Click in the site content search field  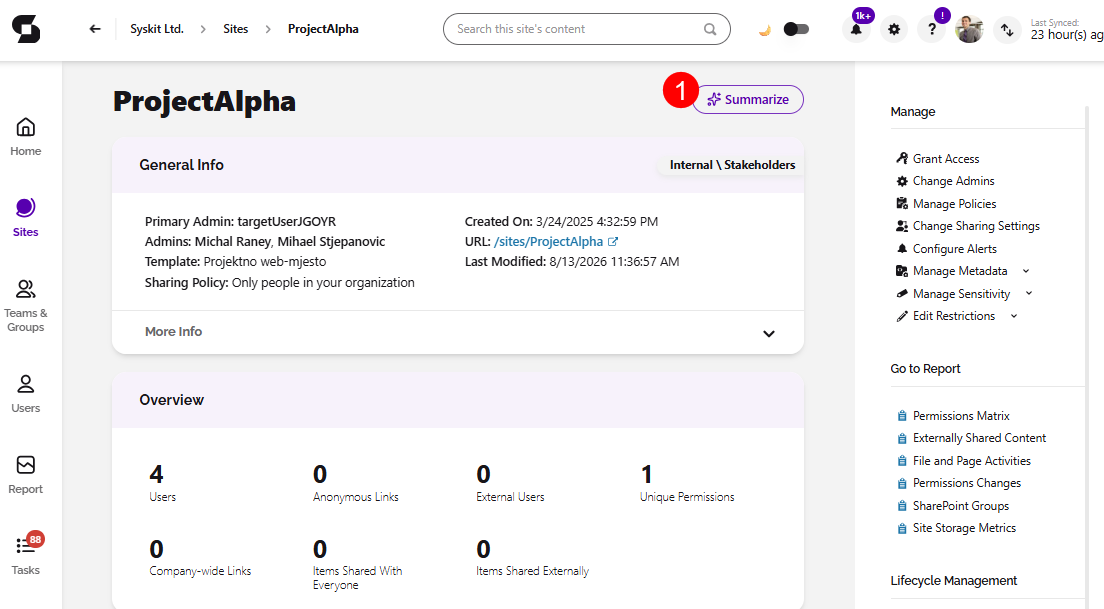(x=586, y=29)
